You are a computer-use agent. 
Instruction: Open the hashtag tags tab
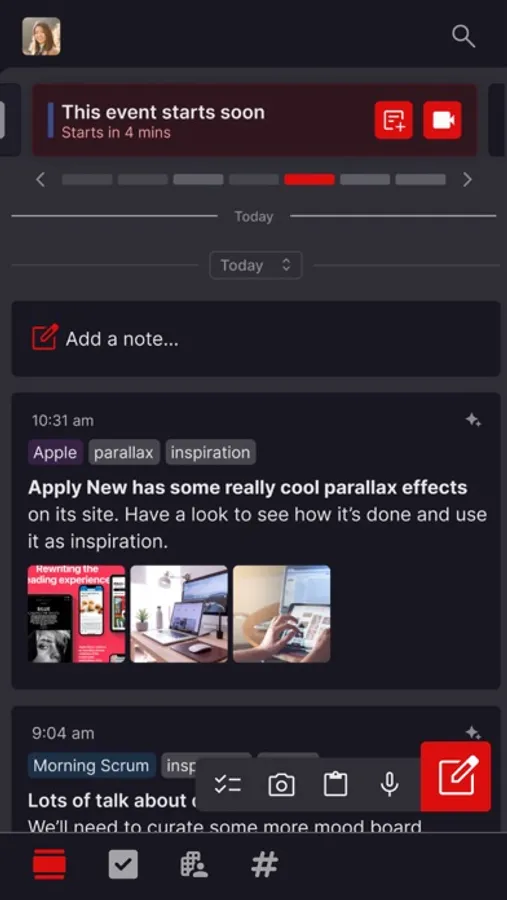pos(265,865)
